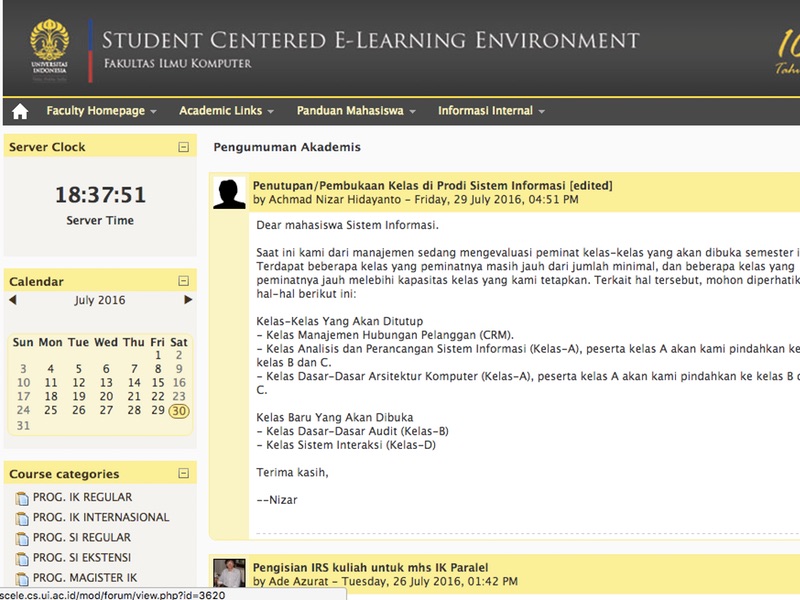Screen dimensions: 800x600
Task: Select day 15 in the calendar
Action: pyautogui.click(x=158, y=383)
